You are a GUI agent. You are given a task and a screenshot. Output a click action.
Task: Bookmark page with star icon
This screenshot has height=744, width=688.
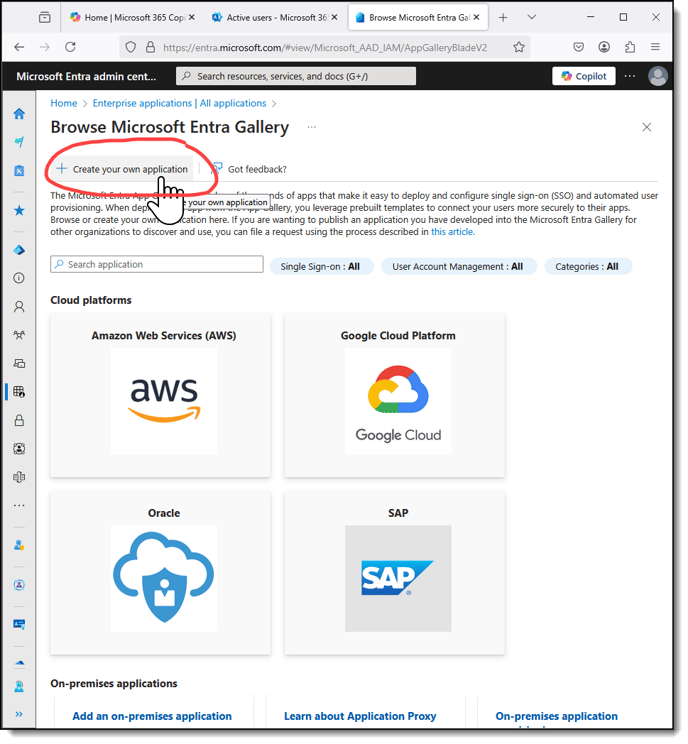pyautogui.click(x=519, y=47)
